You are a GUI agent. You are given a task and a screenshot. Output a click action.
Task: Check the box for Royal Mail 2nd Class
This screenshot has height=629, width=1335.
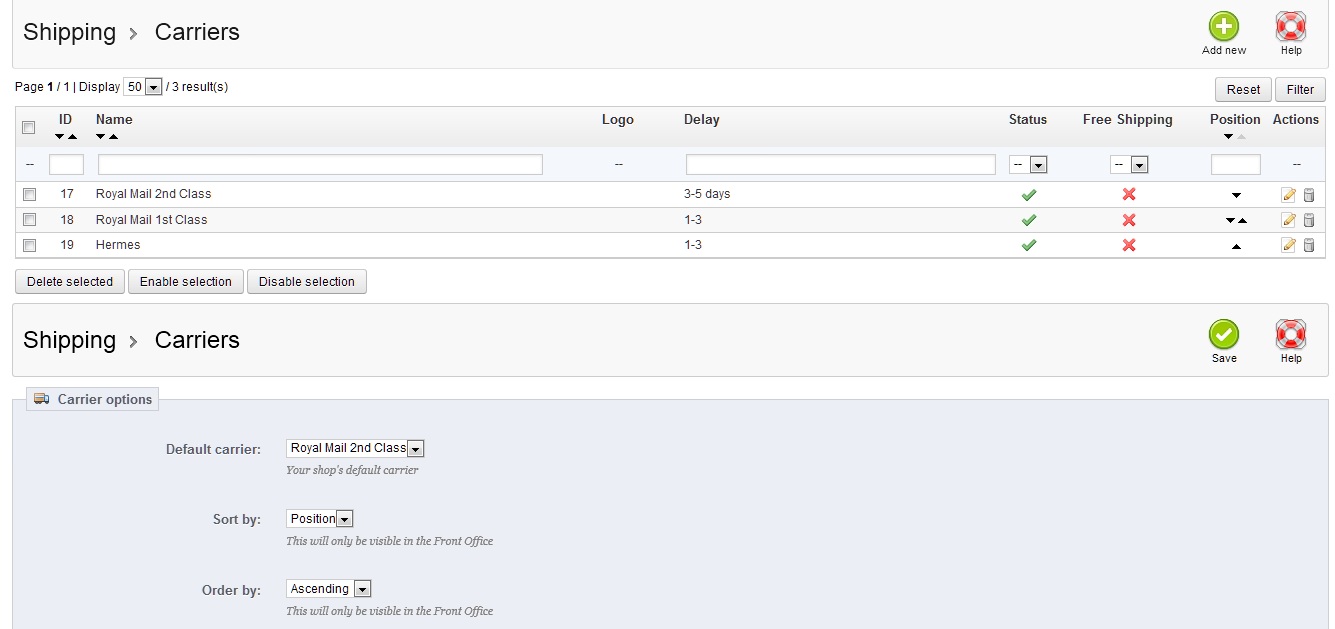pyautogui.click(x=29, y=194)
